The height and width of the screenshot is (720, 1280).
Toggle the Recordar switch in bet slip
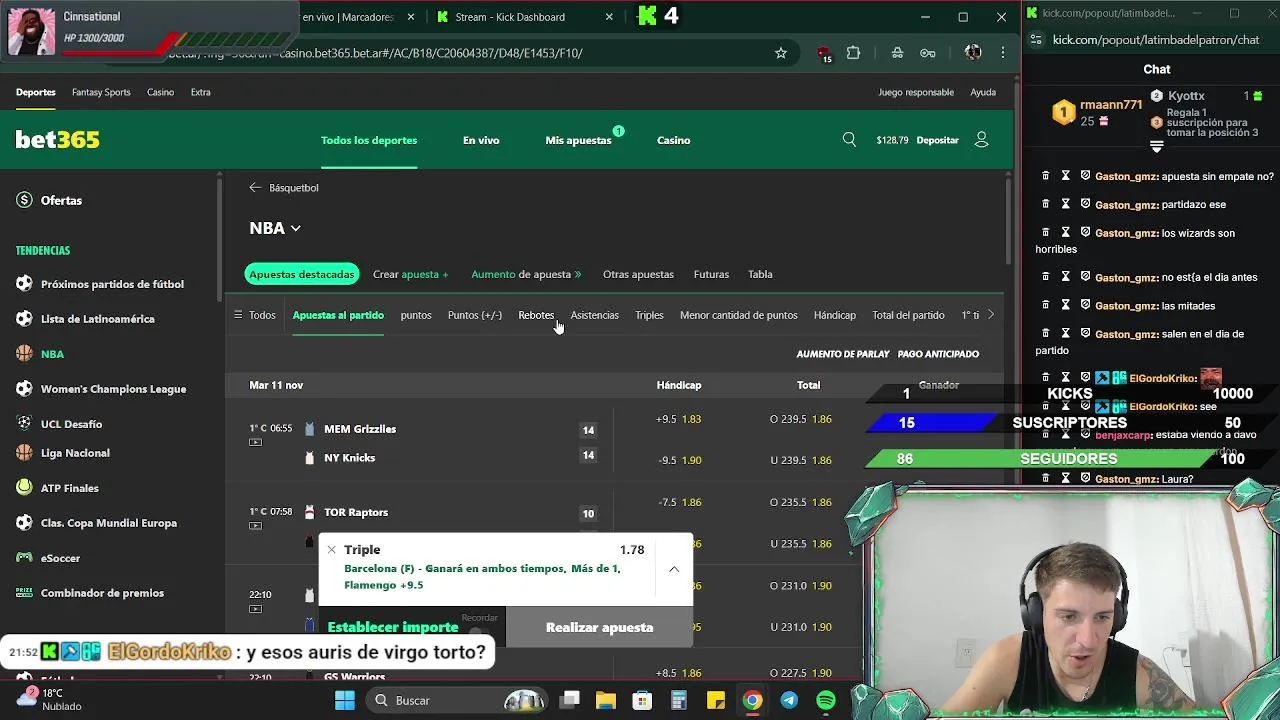(479, 630)
